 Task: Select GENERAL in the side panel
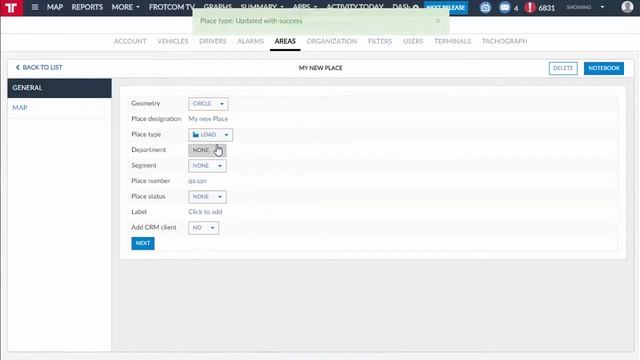pos(59,88)
